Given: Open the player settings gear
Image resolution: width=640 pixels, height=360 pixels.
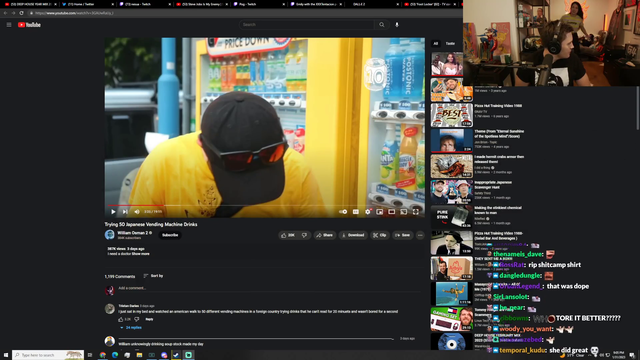Looking at the screenshot, I should pos(368,212).
